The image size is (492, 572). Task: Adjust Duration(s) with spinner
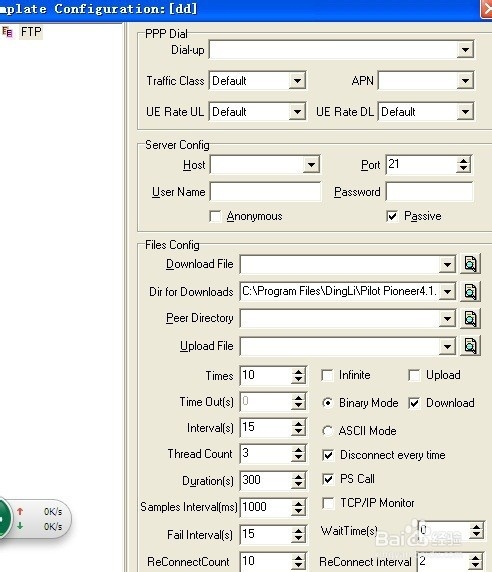298,480
